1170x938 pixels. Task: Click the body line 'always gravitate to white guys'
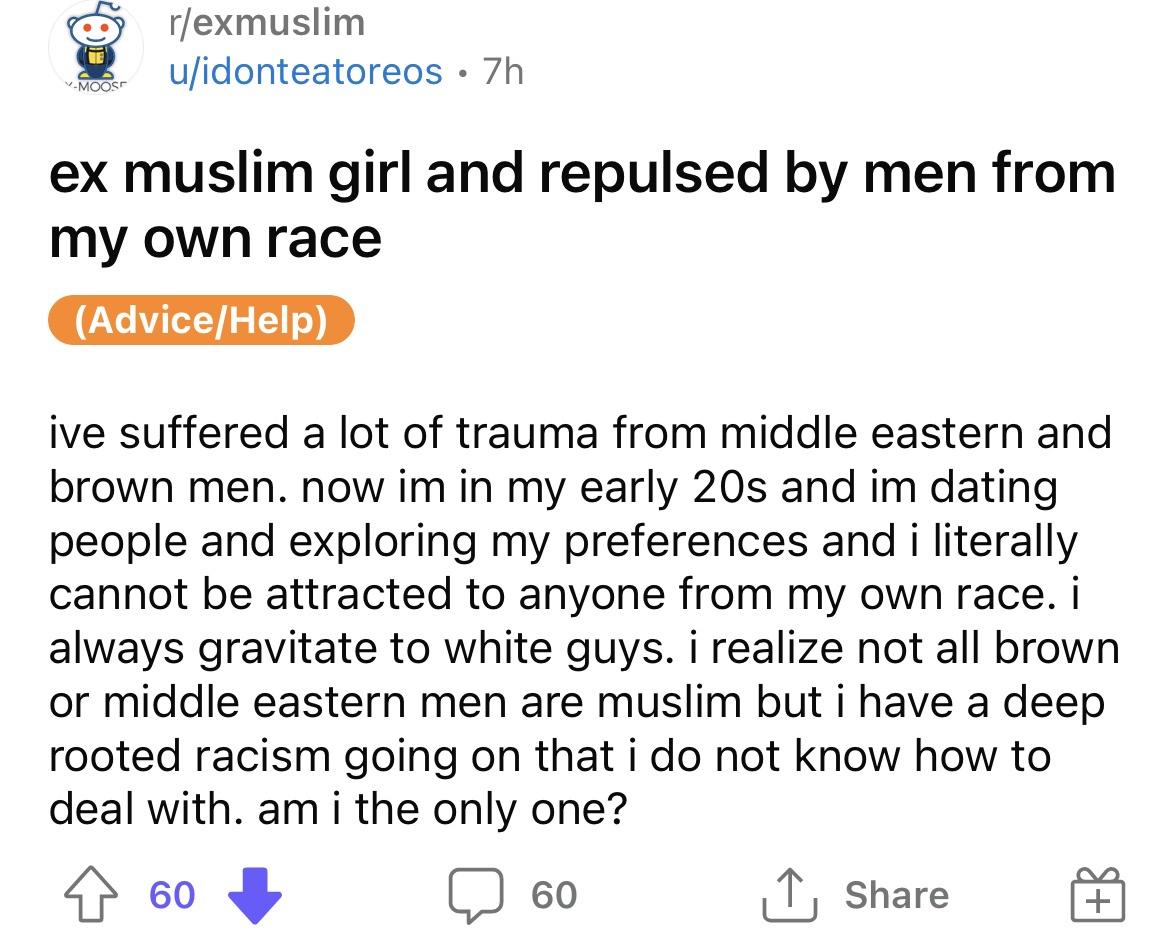pyautogui.click(x=359, y=648)
